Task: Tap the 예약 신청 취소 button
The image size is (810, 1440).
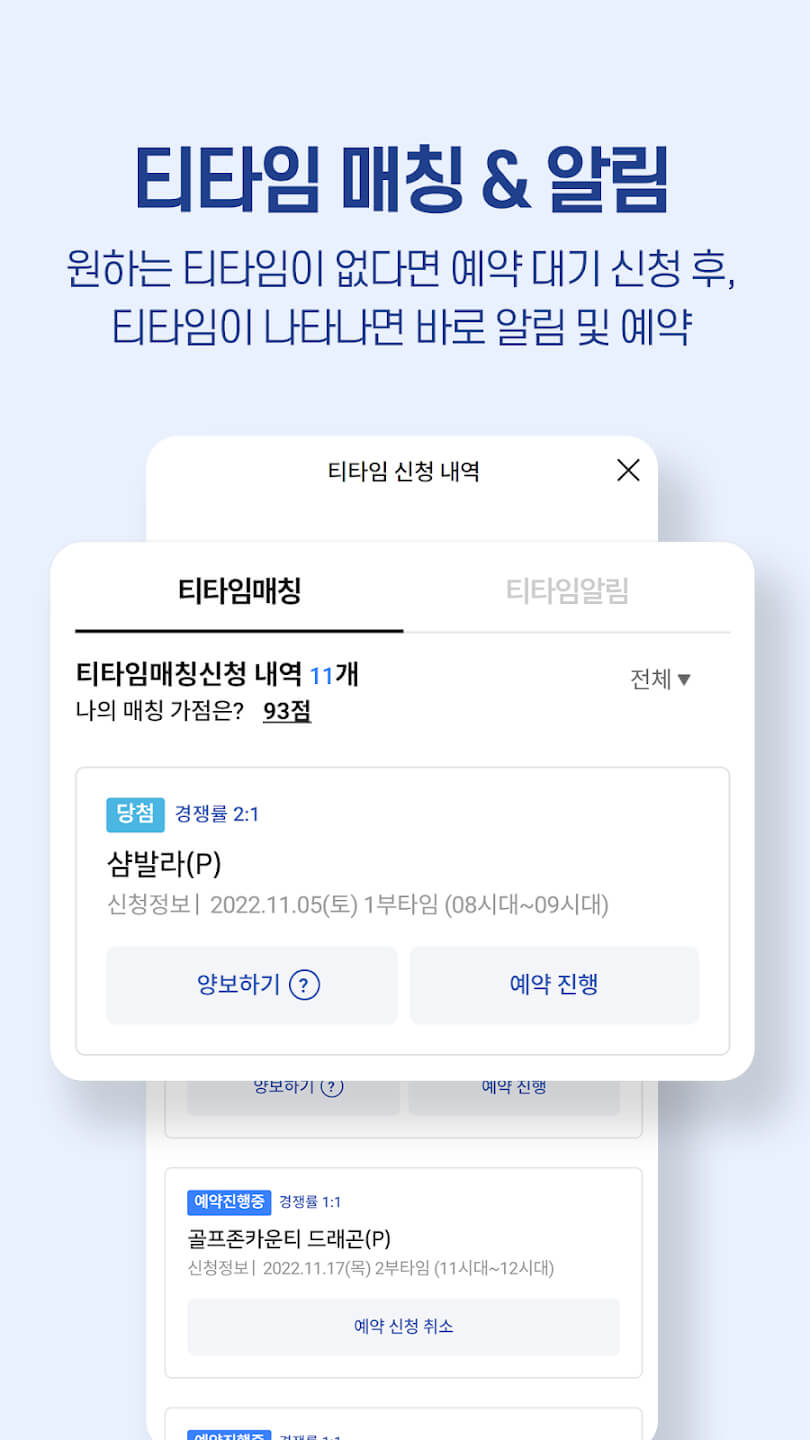Action: click(x=403, y=1326)
